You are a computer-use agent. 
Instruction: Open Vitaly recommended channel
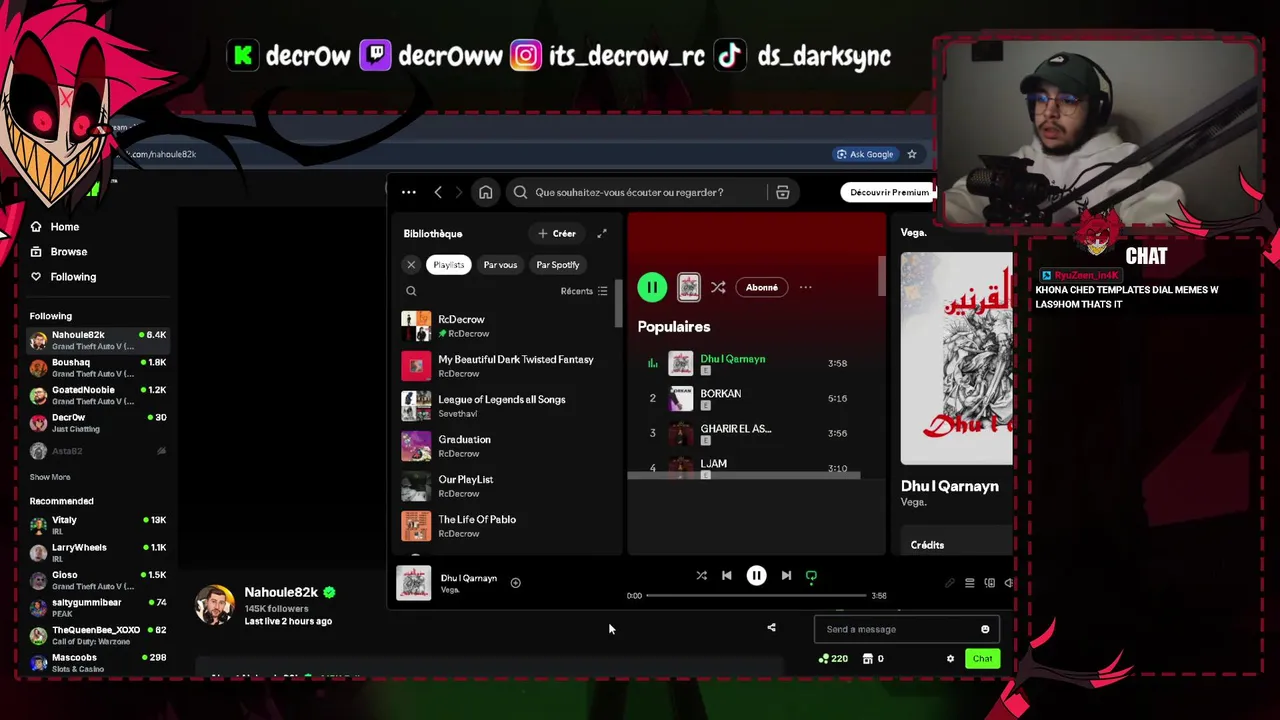tap(98, 525)
